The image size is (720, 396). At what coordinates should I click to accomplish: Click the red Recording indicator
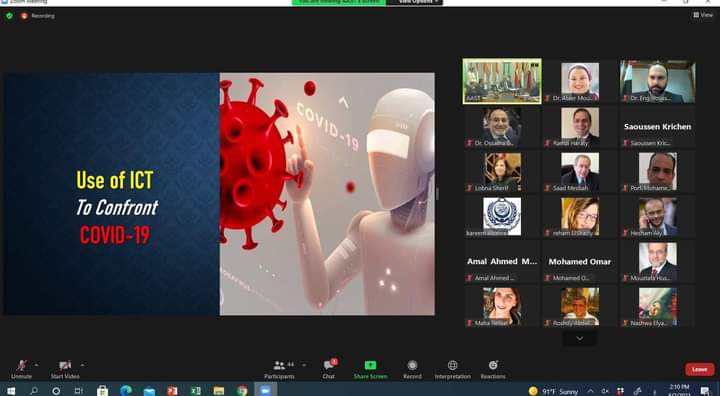point(38,16)
